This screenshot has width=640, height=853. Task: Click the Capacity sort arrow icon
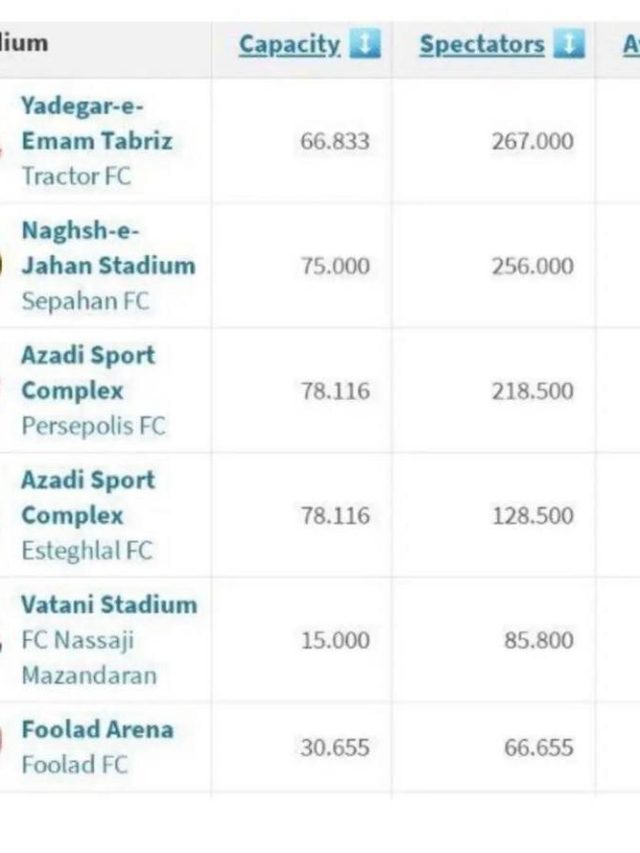[x=364, y=44]
